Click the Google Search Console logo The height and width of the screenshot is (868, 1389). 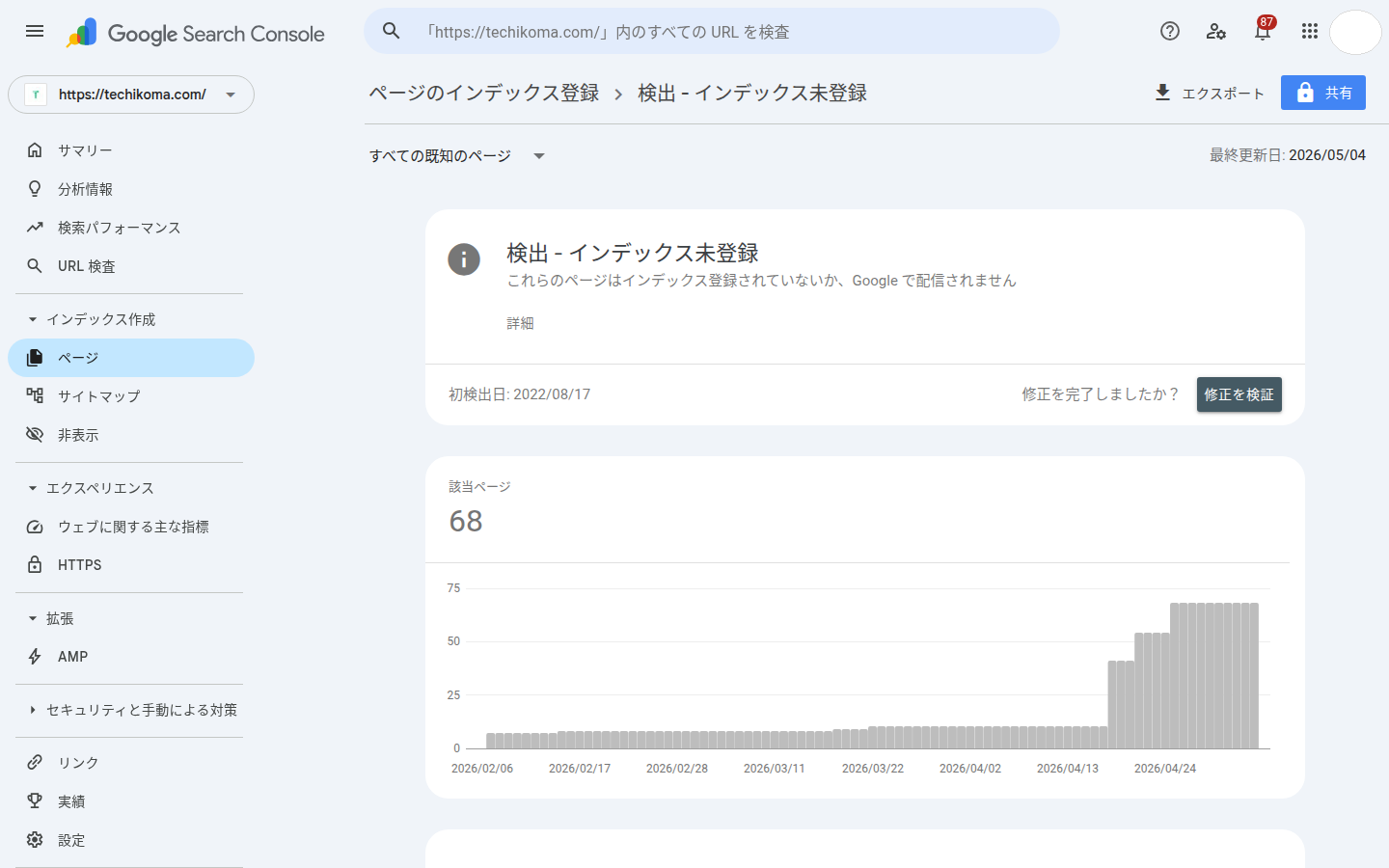[x=196, y=33]
